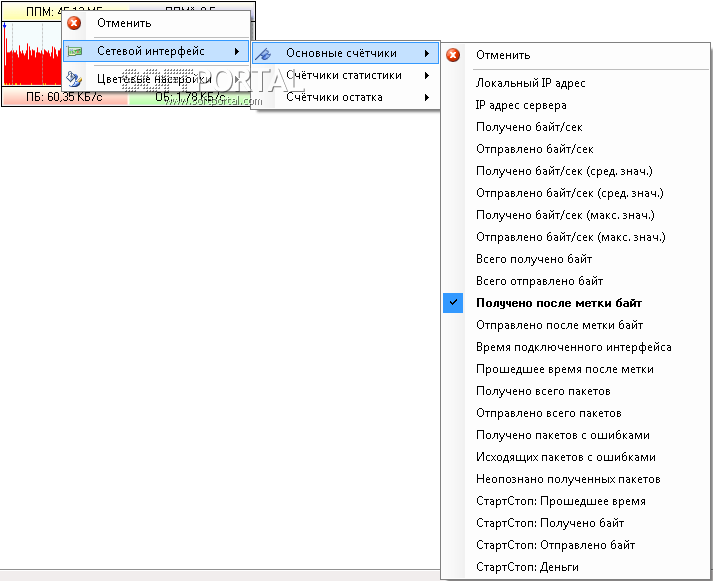The width and height of the screenshot is (713, 581).
Task: Select Получено всего пакетов
Action: (576, 391)
